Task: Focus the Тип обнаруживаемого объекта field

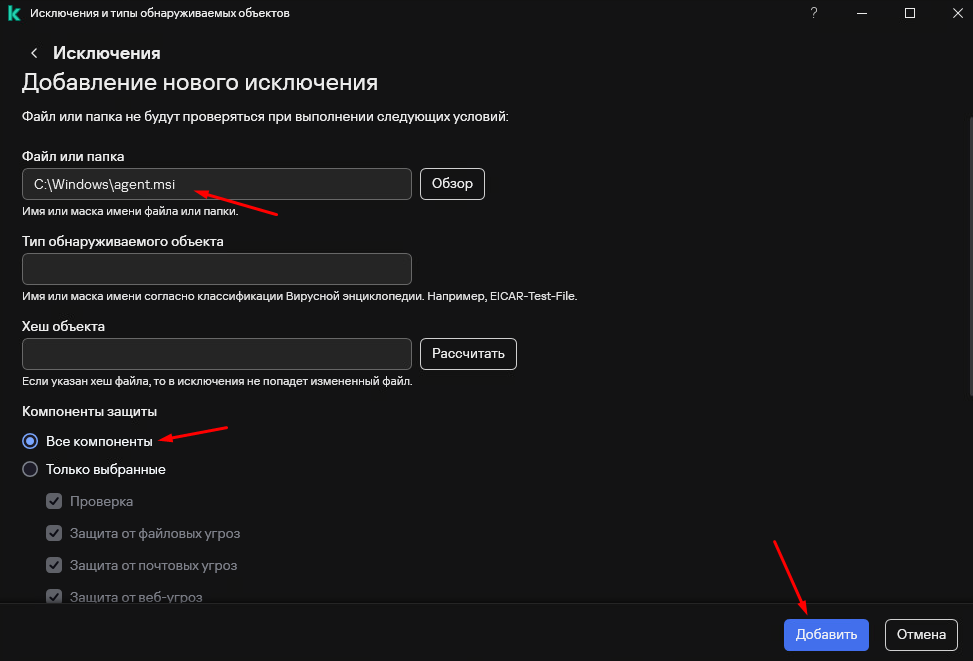Action: tap(216, 269)
